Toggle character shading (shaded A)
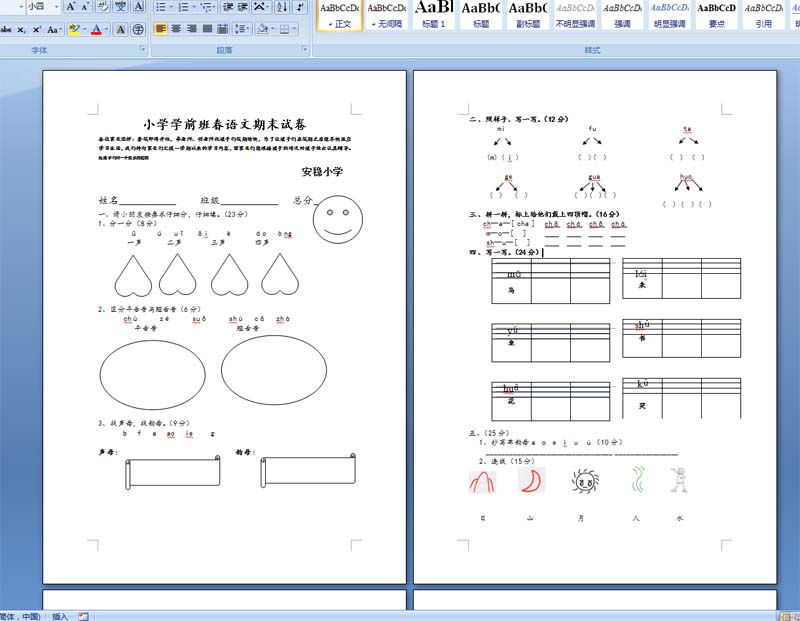 tap(121, 30)
